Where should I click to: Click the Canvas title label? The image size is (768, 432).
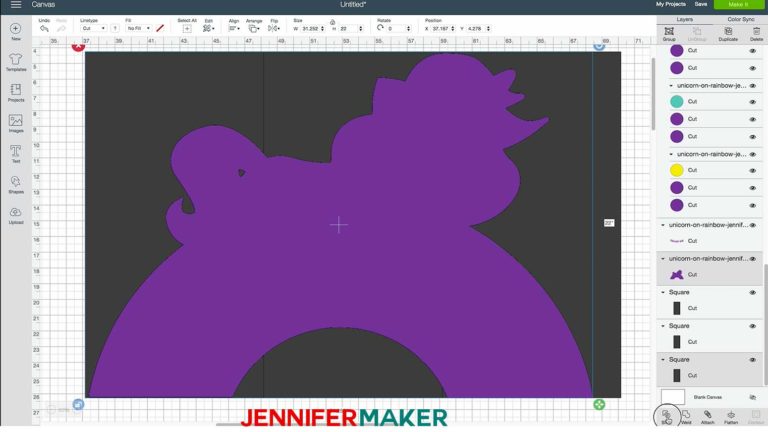[43, 4]
